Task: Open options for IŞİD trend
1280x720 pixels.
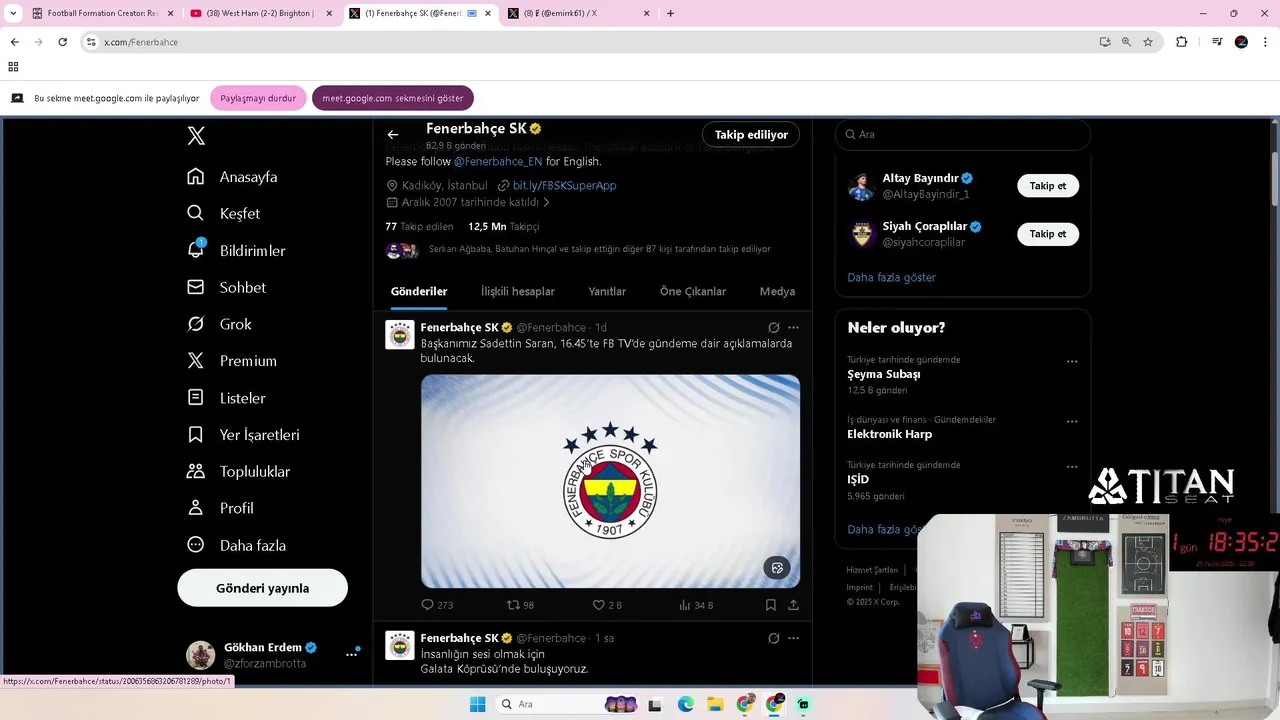Action: pyautogui.click(x=1072, y=467)
